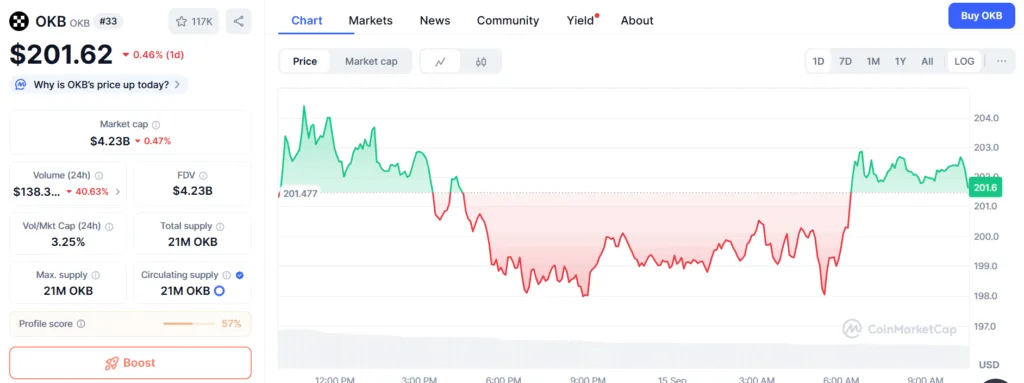Expand the 'Why is OKB's price up today?' chevron
The image size is (1024, 383).
click(177, 84)
